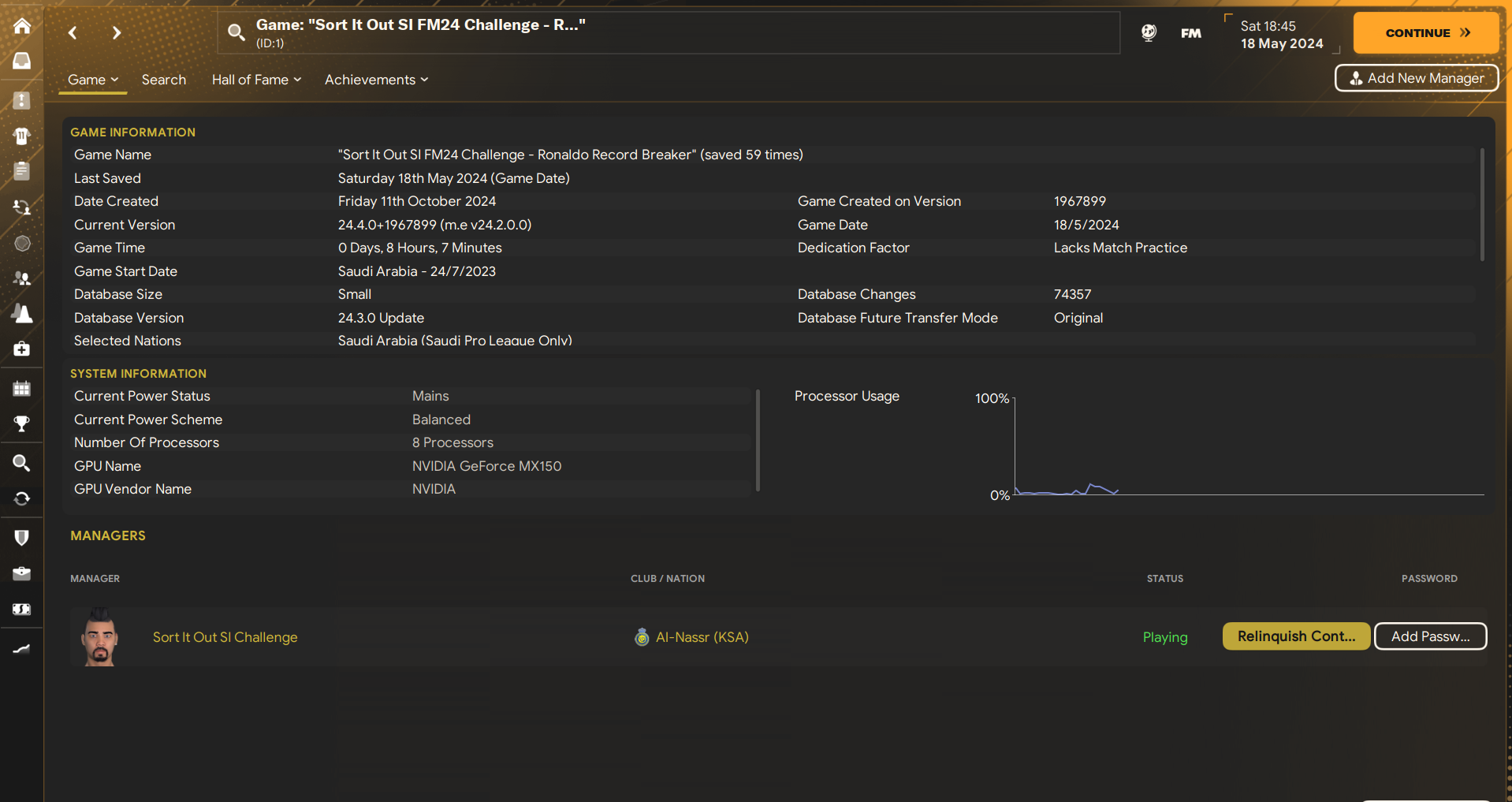Viewport: 1512px width, 802px height.
Task: Click the Playing status text
Action: [x=1165, y=637]
